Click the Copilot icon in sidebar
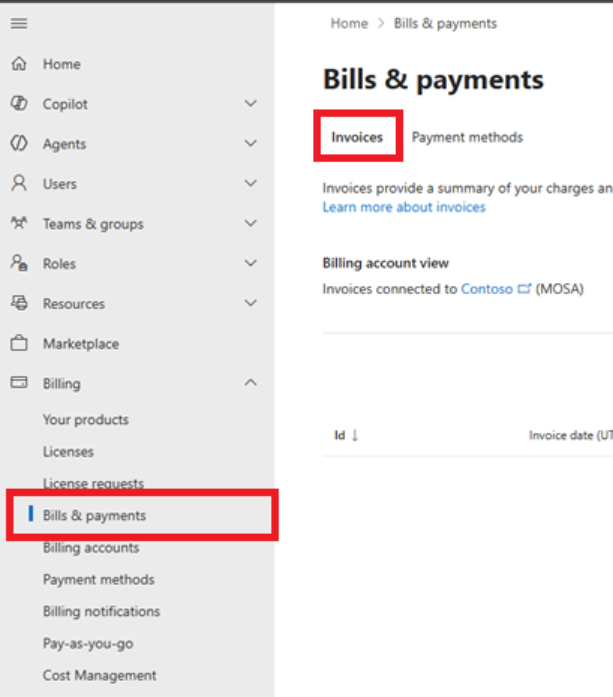Viewport: 613px width, 697px height. click(x=19, y=103)
